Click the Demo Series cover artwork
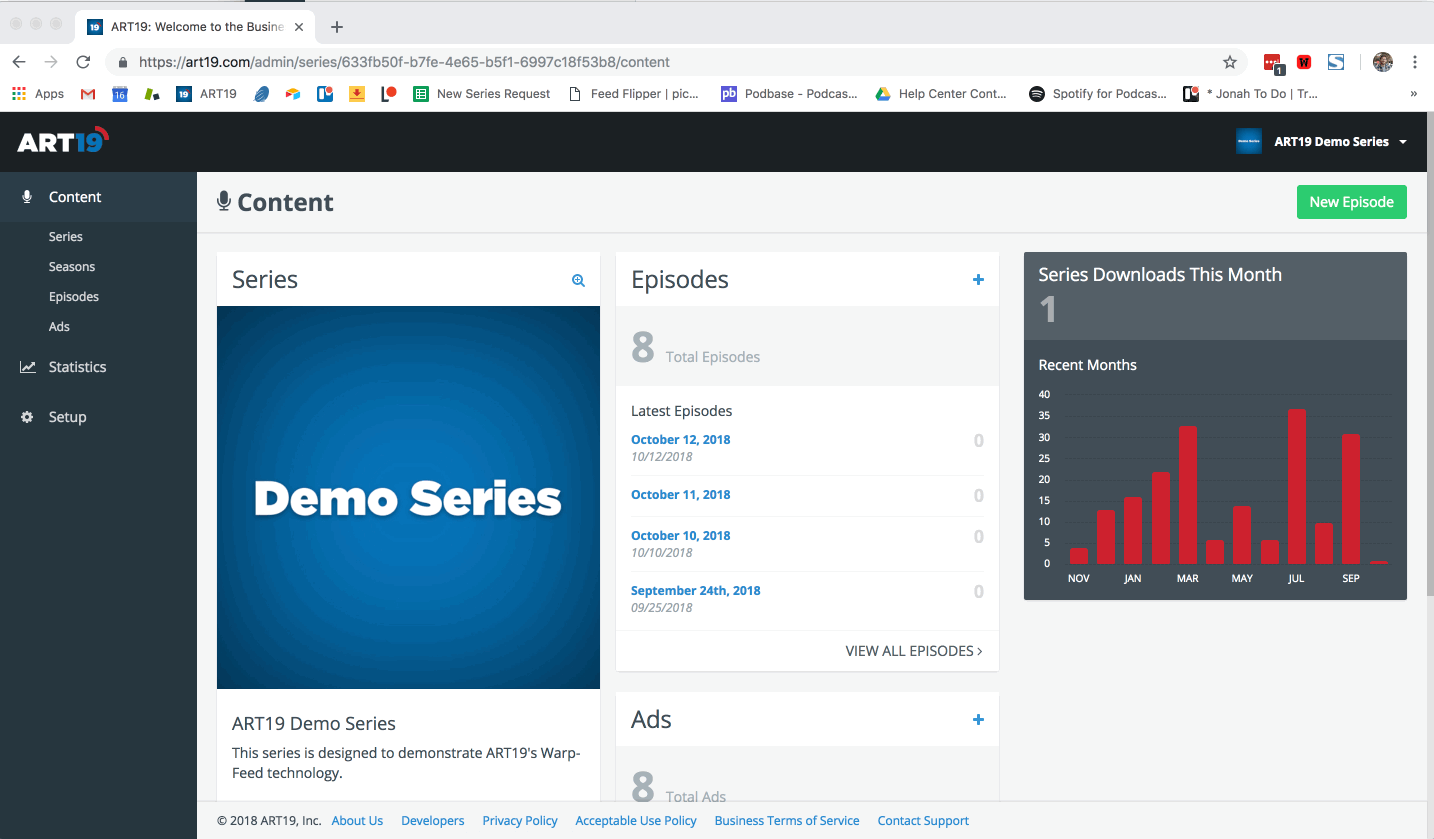 (x=408, y=497)
